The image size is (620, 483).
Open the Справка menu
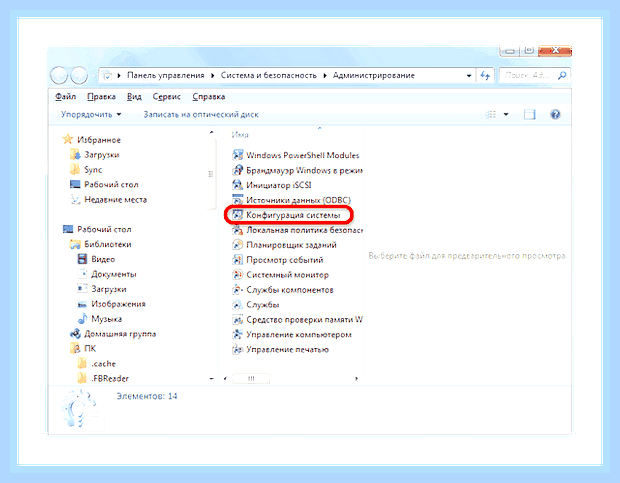click(208, 96)
